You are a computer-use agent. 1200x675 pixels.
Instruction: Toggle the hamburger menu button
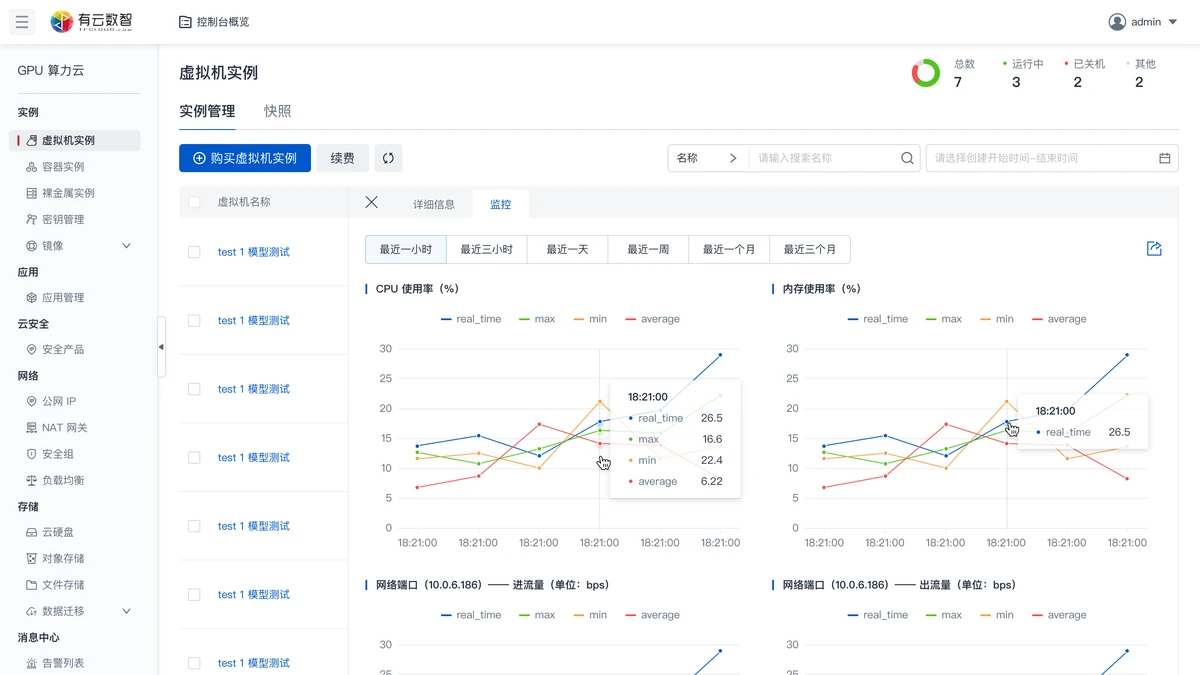22,22
